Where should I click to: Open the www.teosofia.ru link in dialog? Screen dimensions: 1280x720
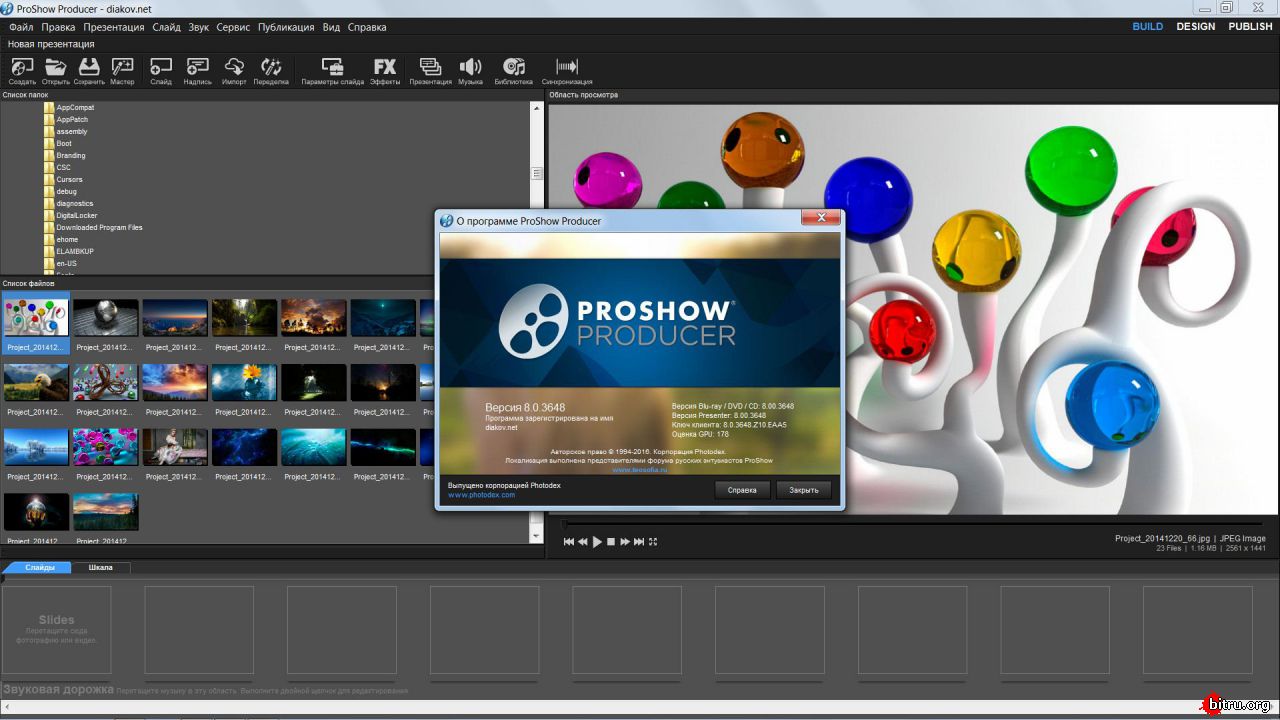639,470
